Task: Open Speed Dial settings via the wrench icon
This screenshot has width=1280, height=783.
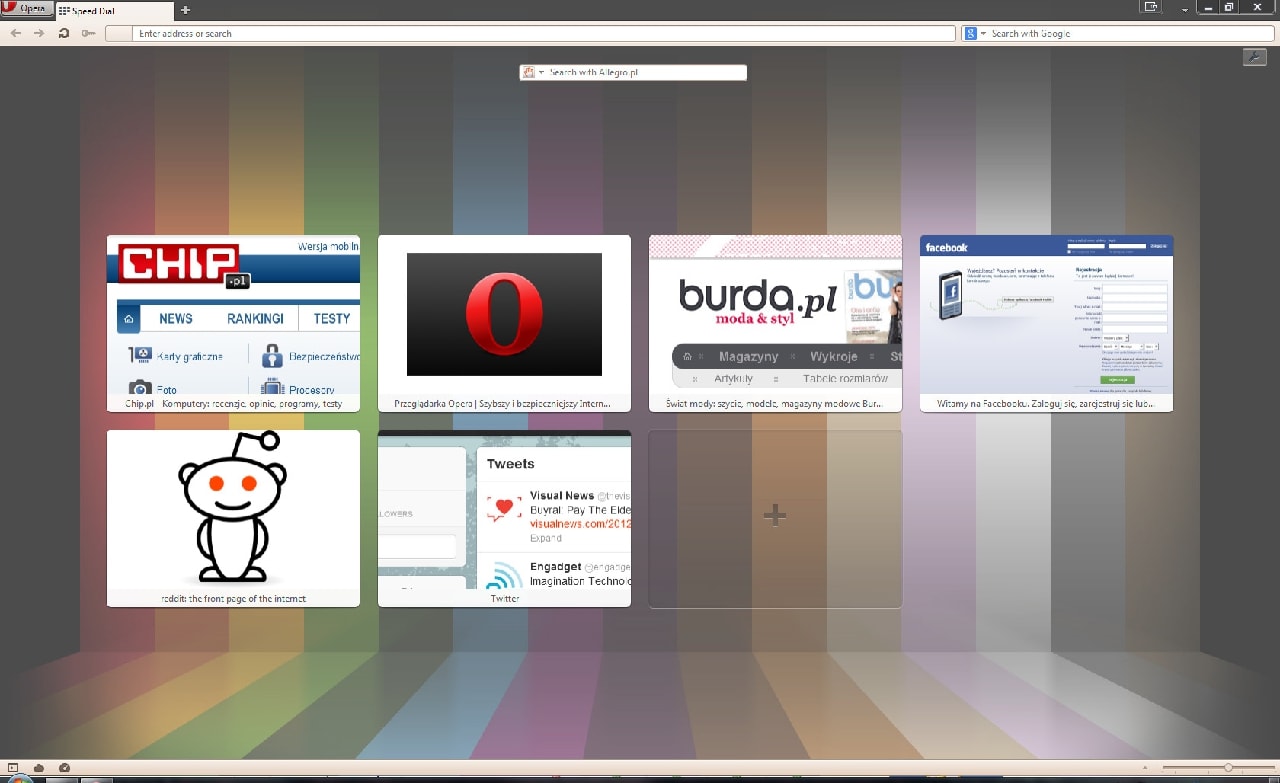Action: point(1255,57)
